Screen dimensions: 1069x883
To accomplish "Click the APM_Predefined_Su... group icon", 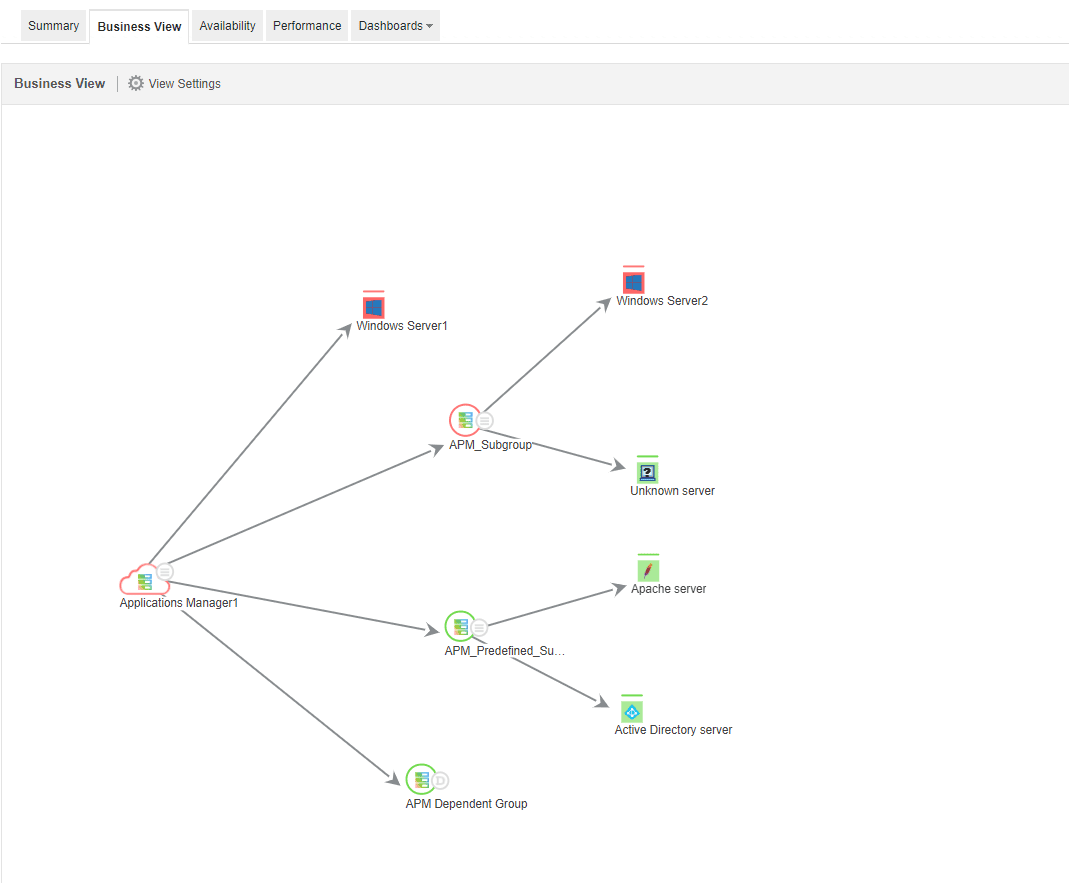I will point(460,626).
